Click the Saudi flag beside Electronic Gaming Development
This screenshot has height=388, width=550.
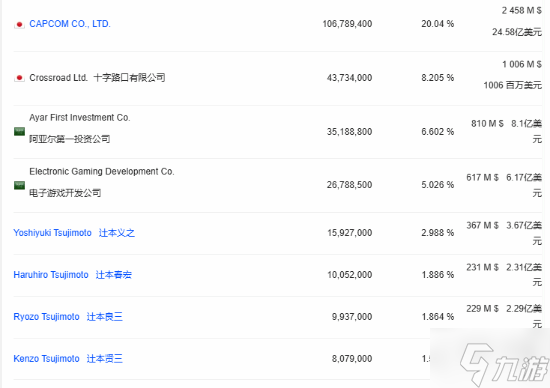(19, 185)
